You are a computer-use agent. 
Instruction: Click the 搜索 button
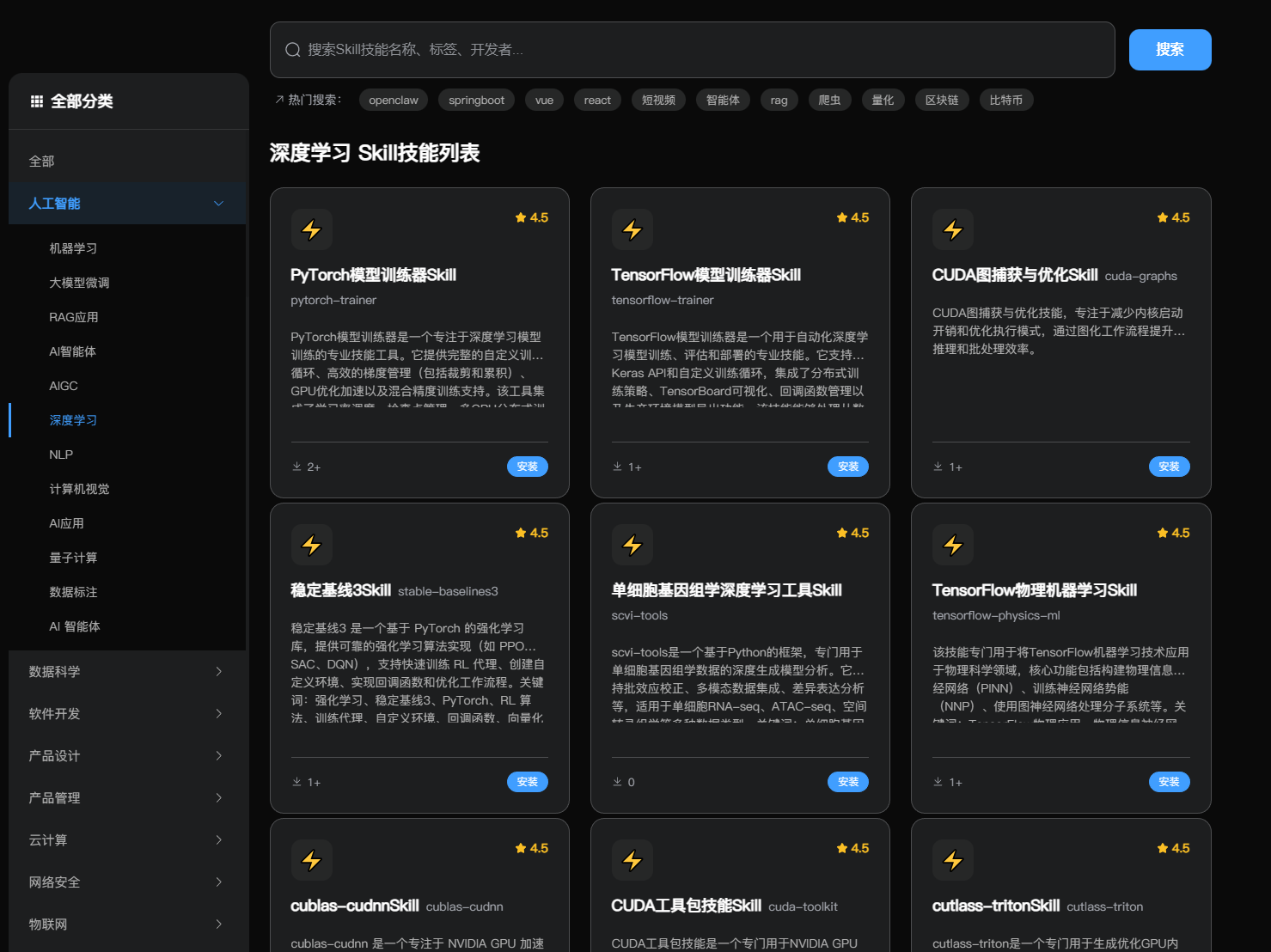1170,49
